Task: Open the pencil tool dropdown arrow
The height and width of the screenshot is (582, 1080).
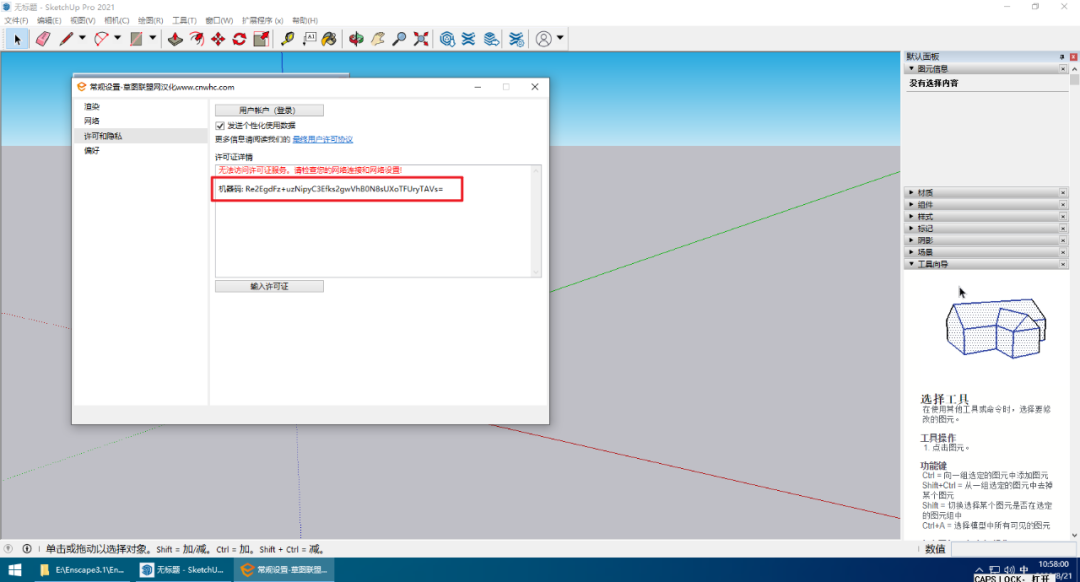Action: tap(82, 39)
